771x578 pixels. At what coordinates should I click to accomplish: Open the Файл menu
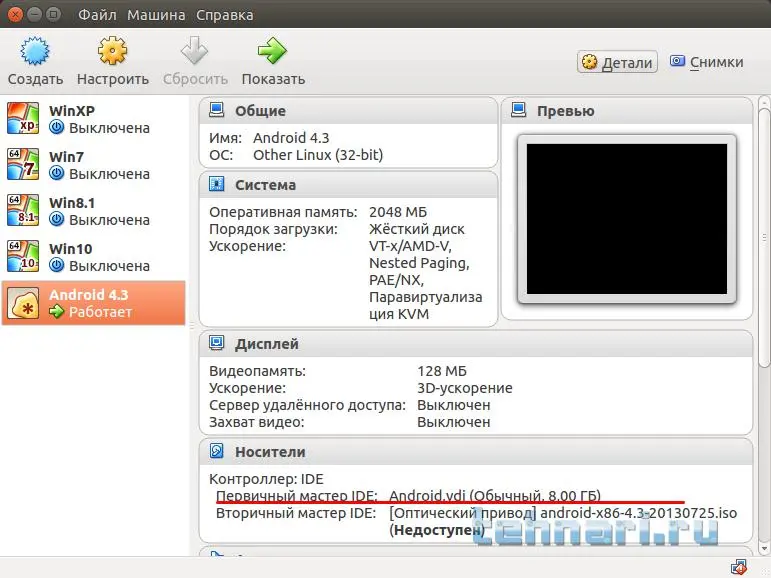tap(97, 15)
